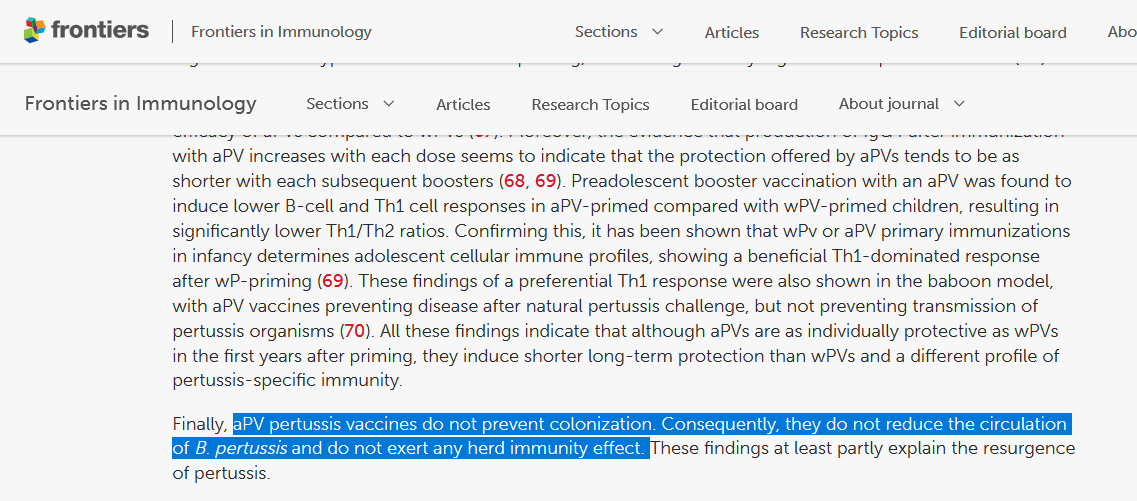Select Articles in the lower journal bar
This screenshot has height=501, width=1137.
tap(463, 104)
